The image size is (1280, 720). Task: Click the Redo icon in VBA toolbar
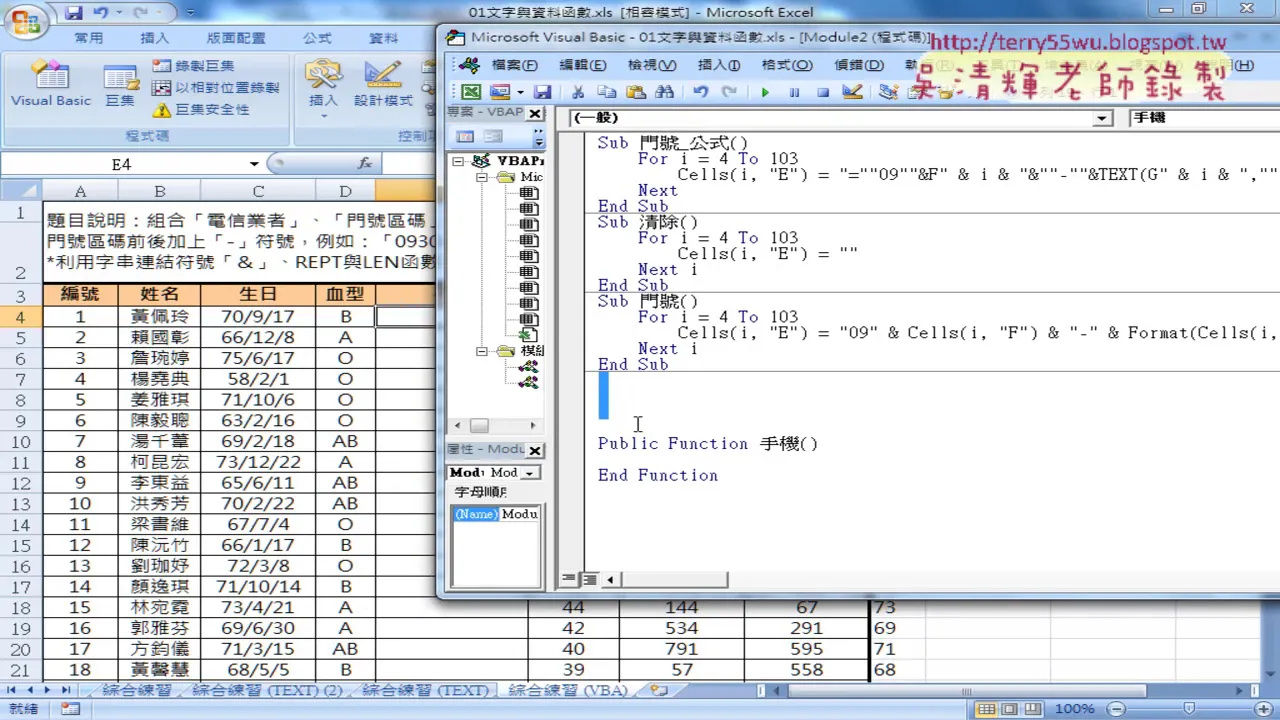point(729,92)
